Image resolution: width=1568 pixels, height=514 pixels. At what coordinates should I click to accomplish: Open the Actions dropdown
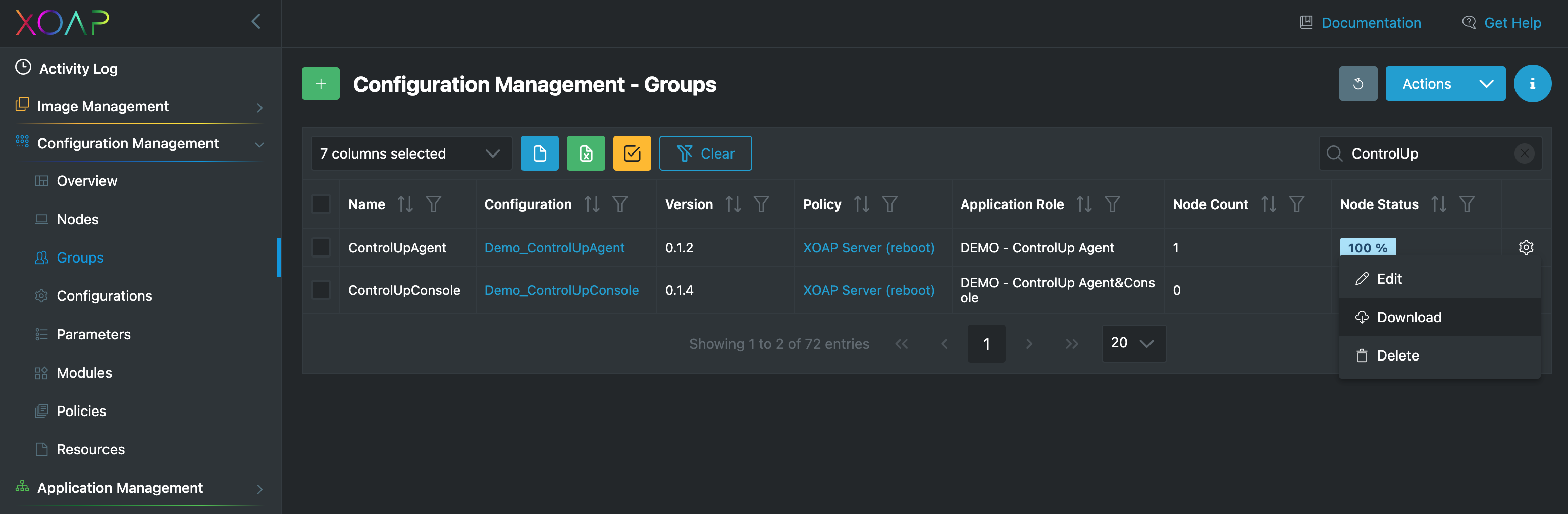1445,84
